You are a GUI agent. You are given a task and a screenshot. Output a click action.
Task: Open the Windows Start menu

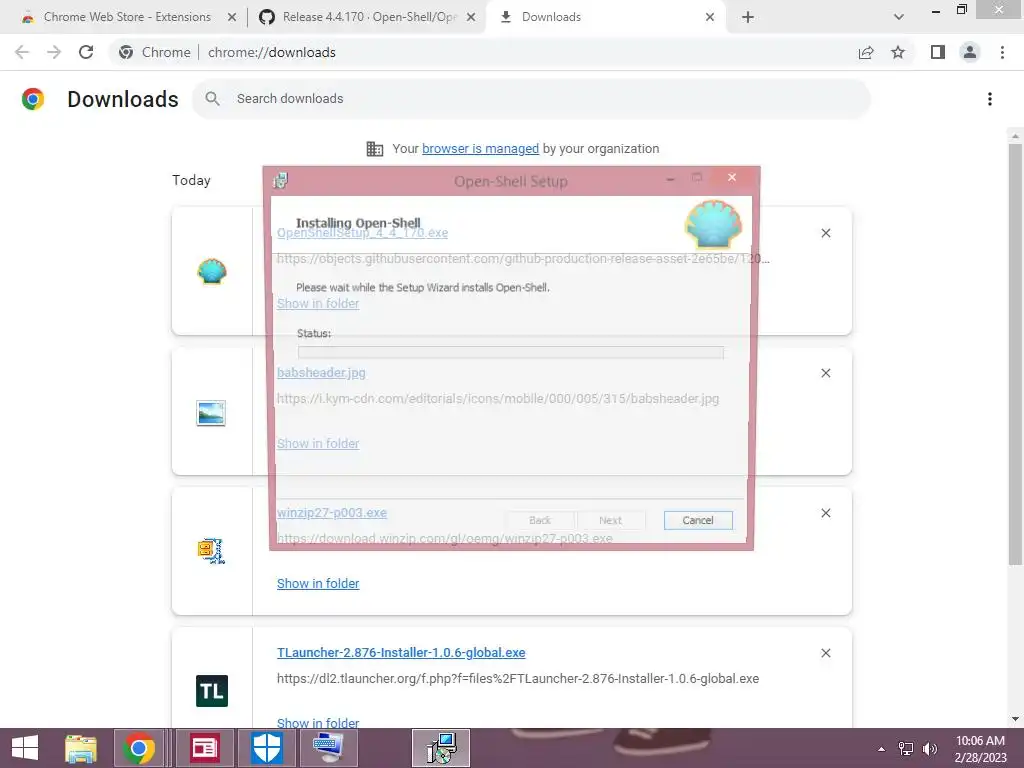(x=25, y=748)
